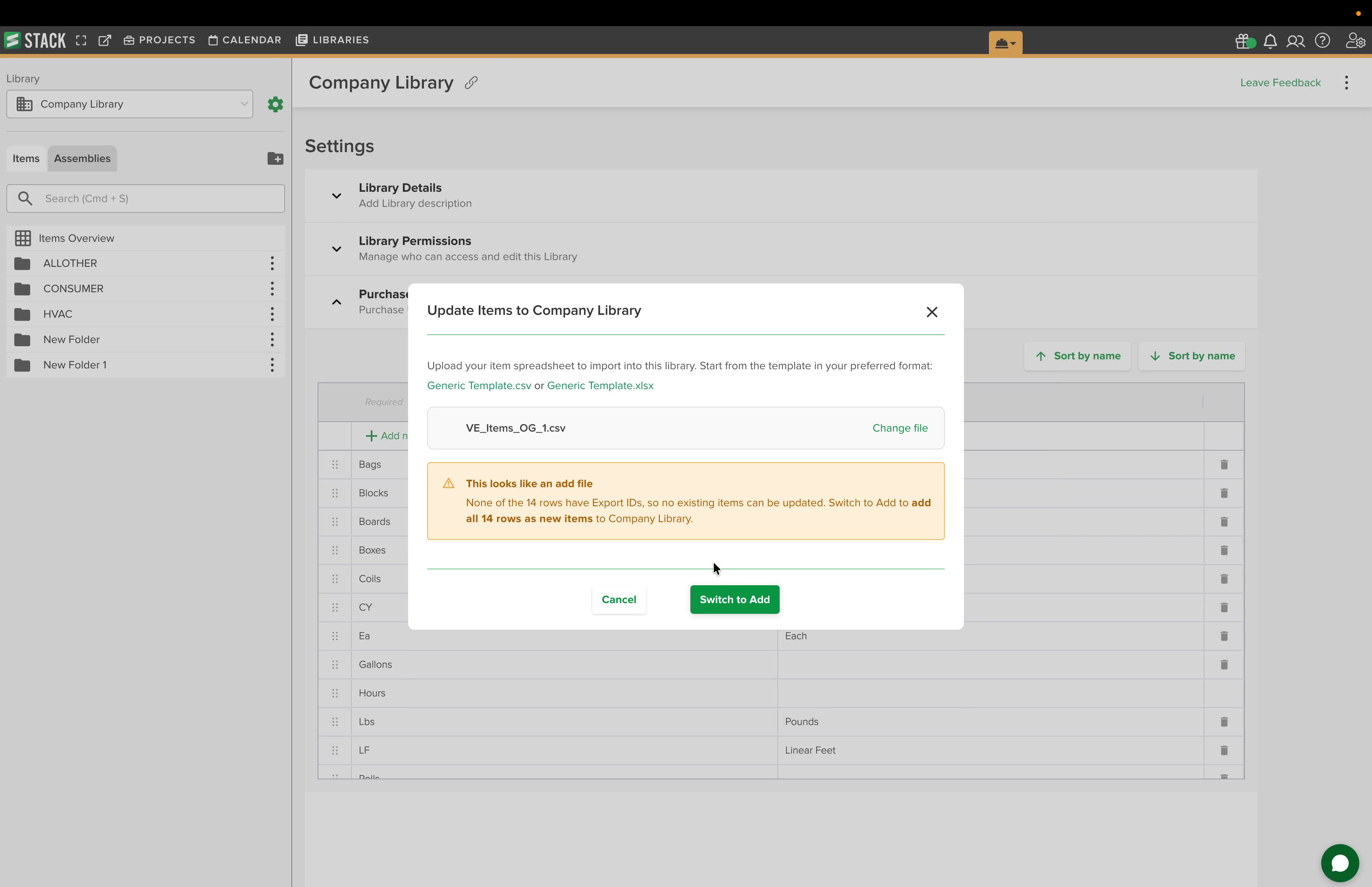This screenshot has width=1372, height=887.
Task: Switch to the Assemblies tab
Action: (x=82, y=158)
